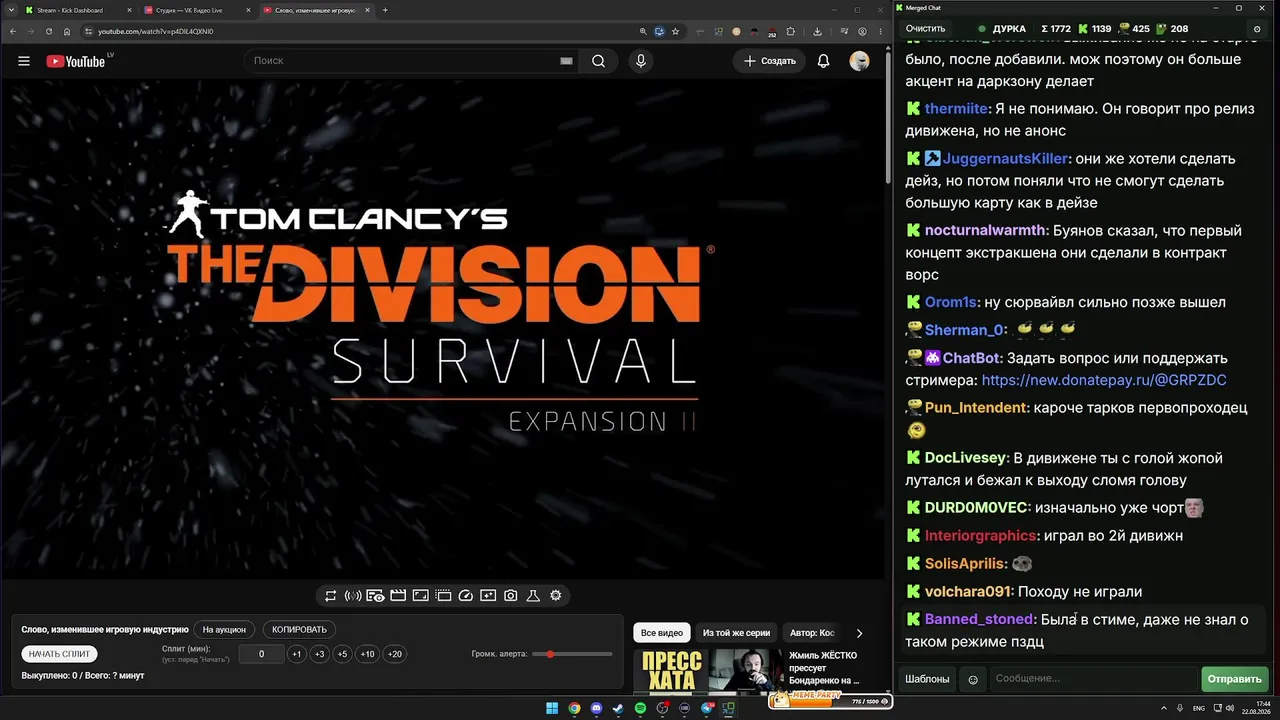Open the donatepay.ru link in chat
The width and height of the screenshot is (1280, 720).
[x=1104, y=380]
